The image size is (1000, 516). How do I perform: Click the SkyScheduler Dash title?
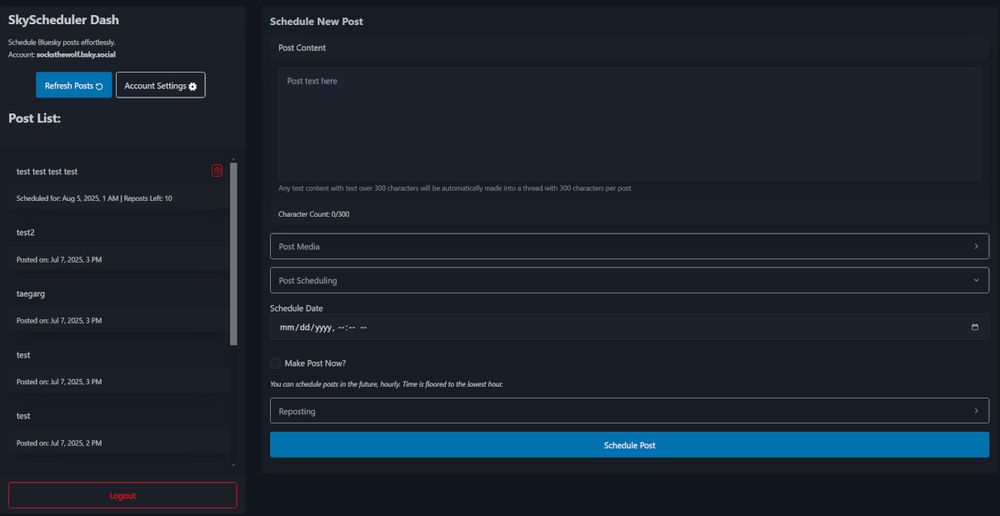pos(63,20)
